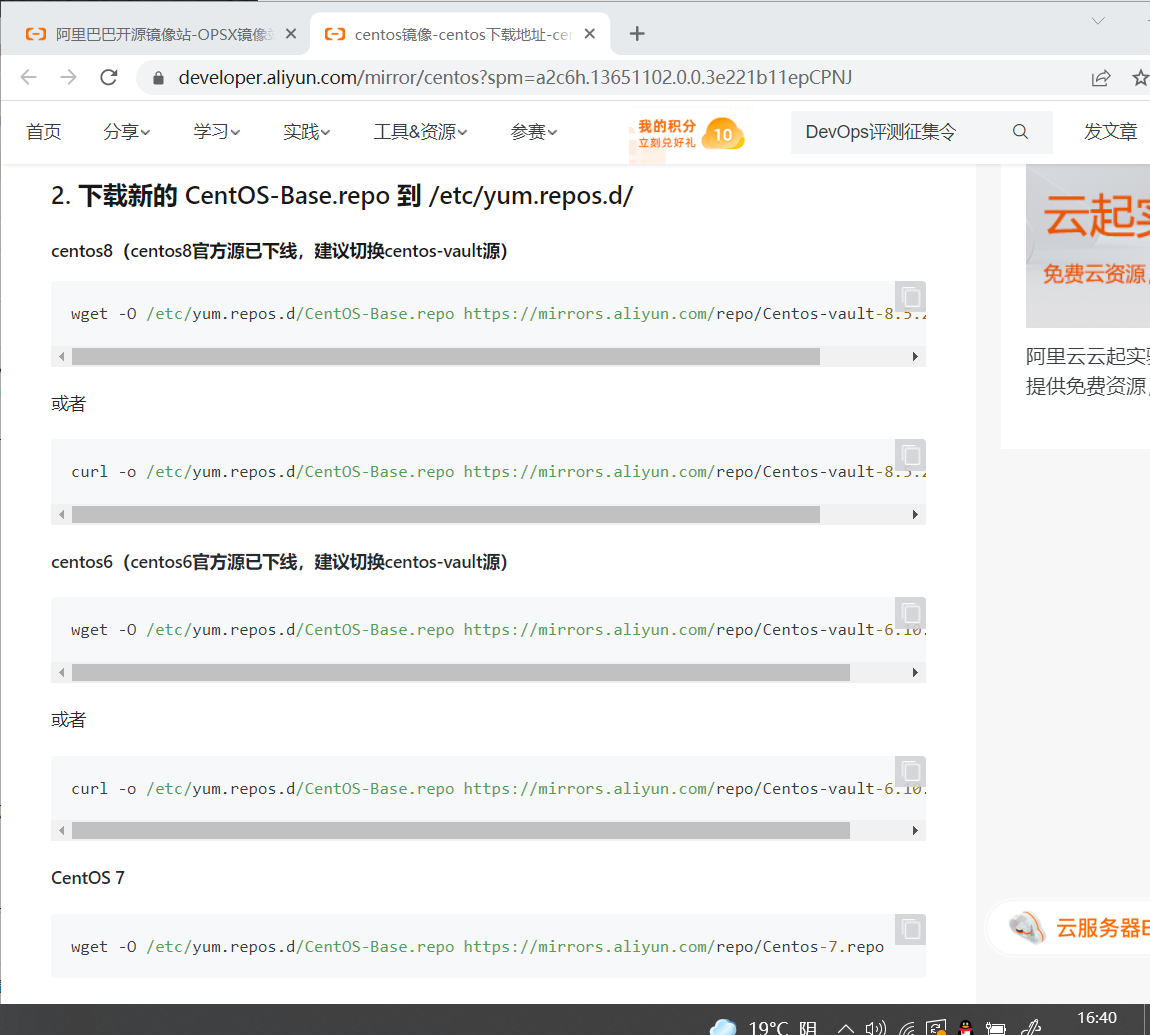Click the CentOS 7 wget command line
The height and width of the screenshot is (1035, 1150).
[477, 947]
